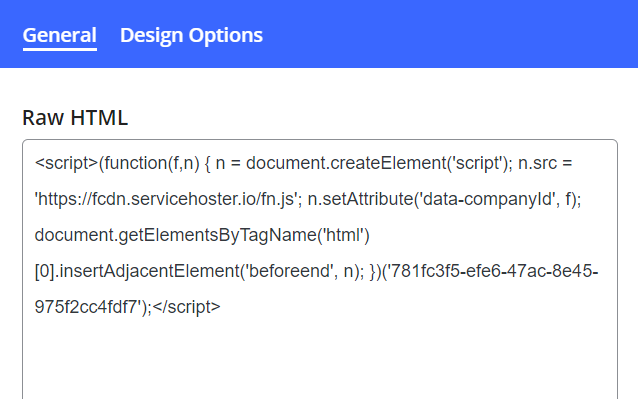Screen dimensions: 638x399
Task: Open the Design Options tab
Action: point(191,35)
